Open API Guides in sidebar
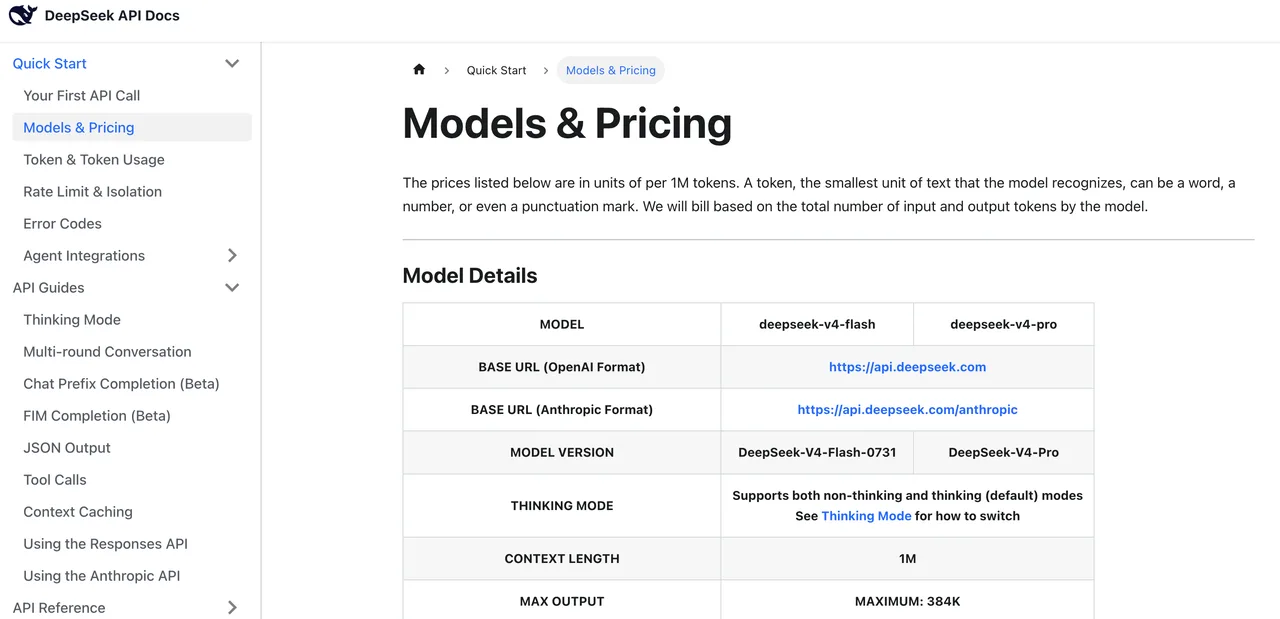1280x619 pixels. point(49,288)
